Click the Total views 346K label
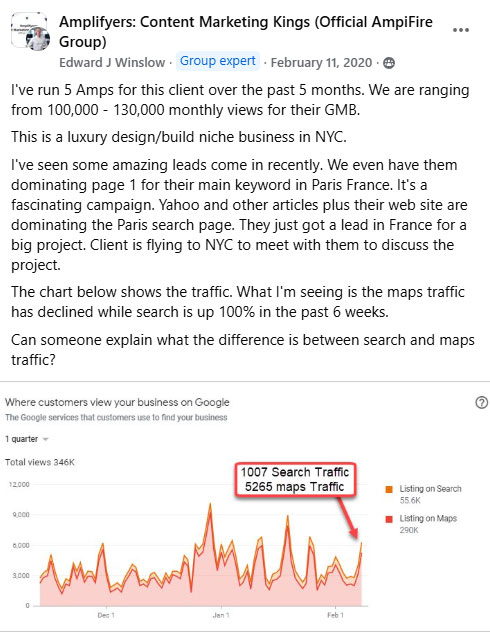This screenshot has width=490, height=637. coord(40,462)
